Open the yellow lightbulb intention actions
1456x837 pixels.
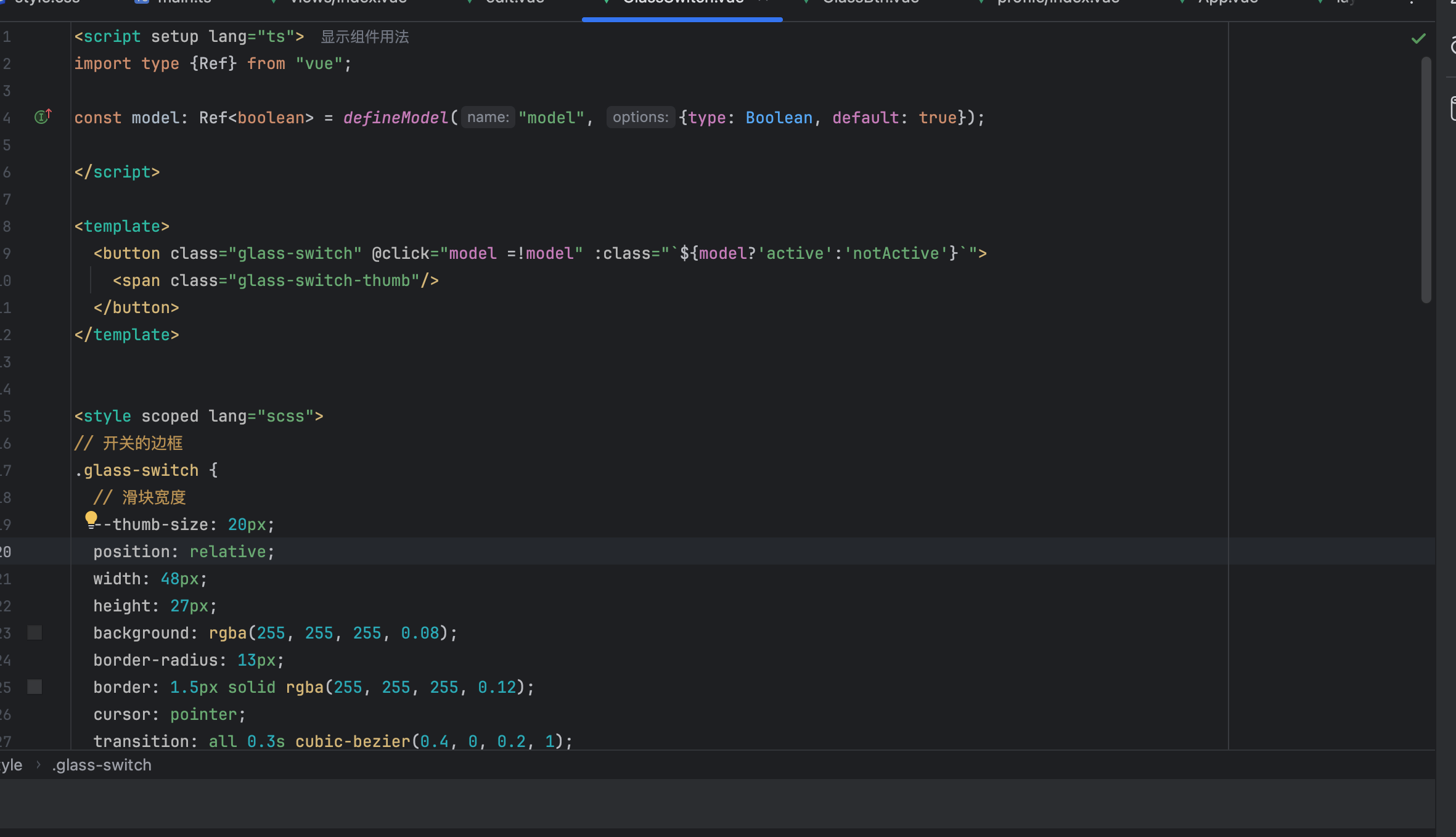(x=91, y=519)
